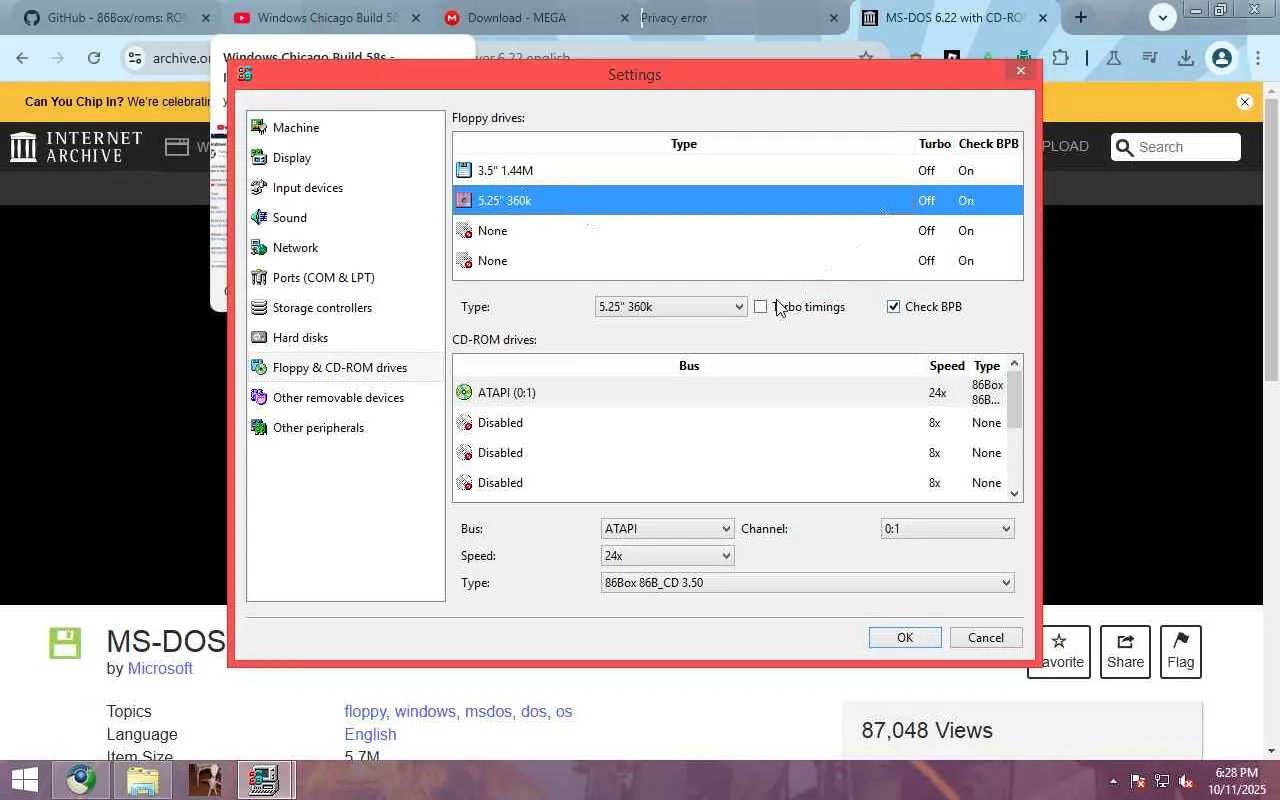Image resolution: width=1280 pixels, height=800 pixels.
Task: Open the English language link
Action: coord(370,735)
